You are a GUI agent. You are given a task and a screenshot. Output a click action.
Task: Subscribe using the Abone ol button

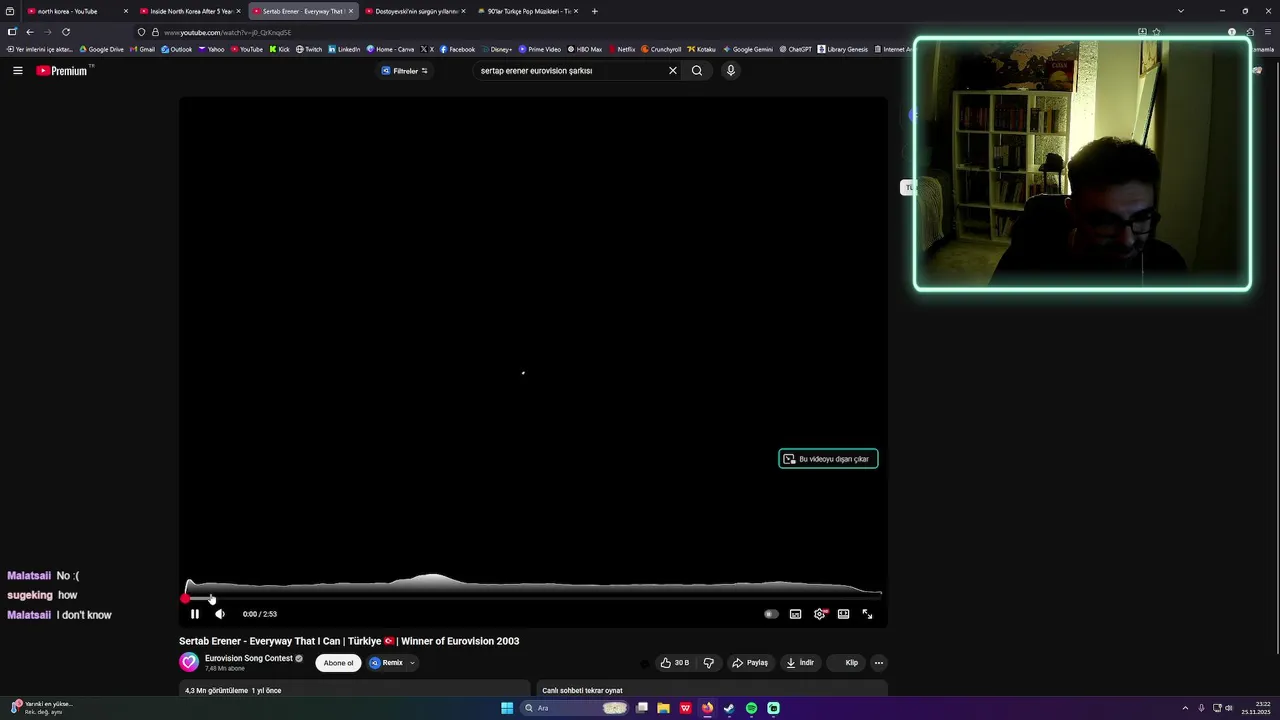click(338, 662)
